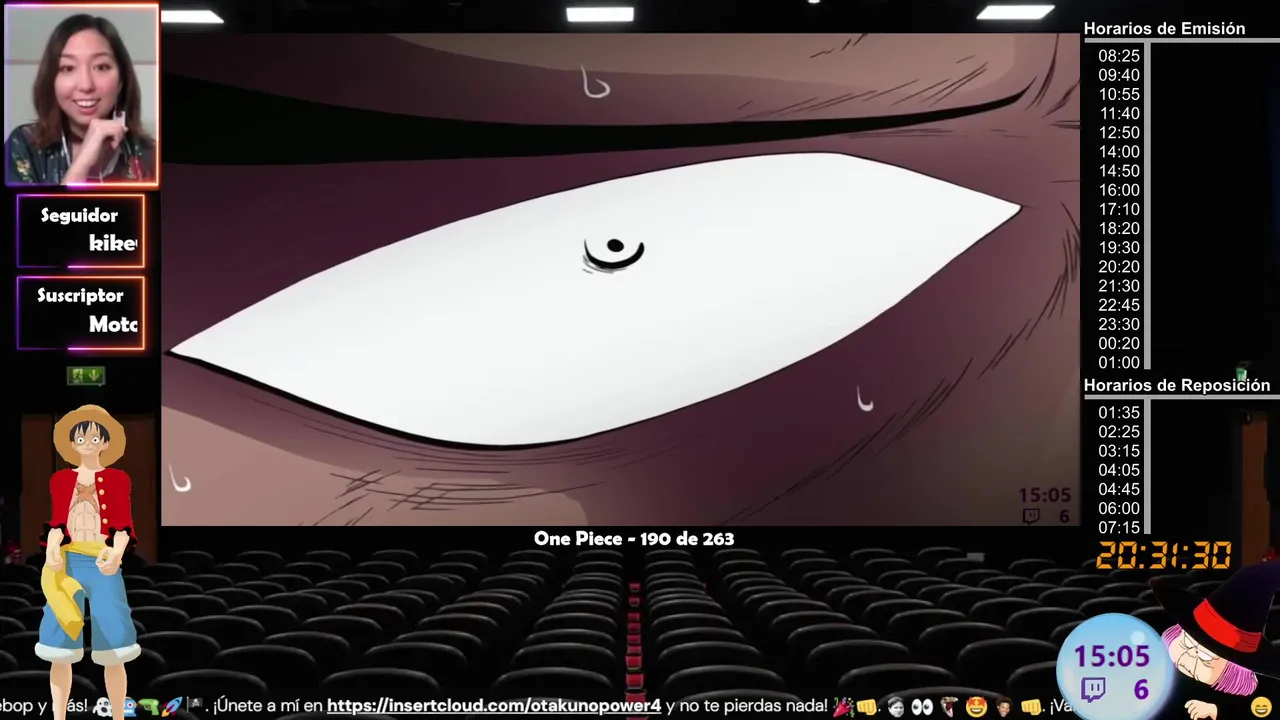This screenshot has width=1280, height=720.
Task: Select the 07:15 rerun time
Action: [x=1119, y=527]
